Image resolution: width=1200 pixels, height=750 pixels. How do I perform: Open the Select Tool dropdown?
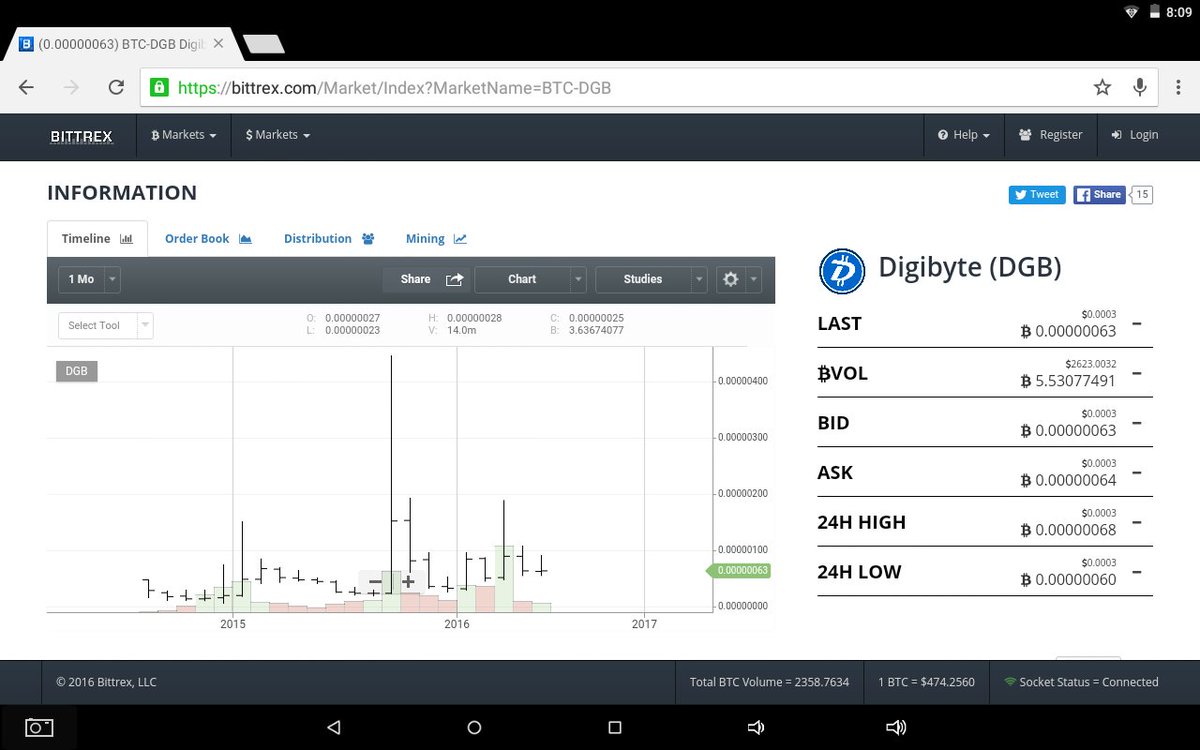click(105, 325)
